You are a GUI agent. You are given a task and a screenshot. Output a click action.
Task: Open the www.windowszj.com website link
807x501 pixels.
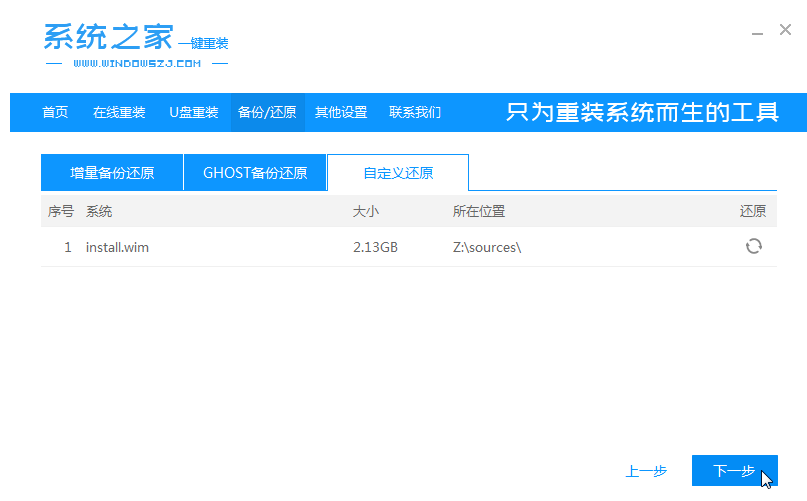(x=137, y=63)
